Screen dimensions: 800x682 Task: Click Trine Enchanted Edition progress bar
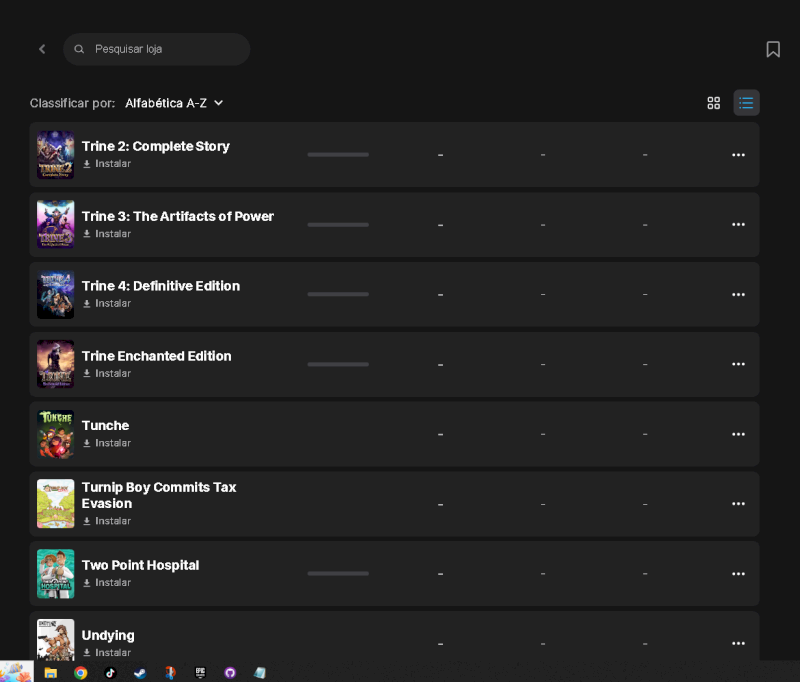coord(338,364)
